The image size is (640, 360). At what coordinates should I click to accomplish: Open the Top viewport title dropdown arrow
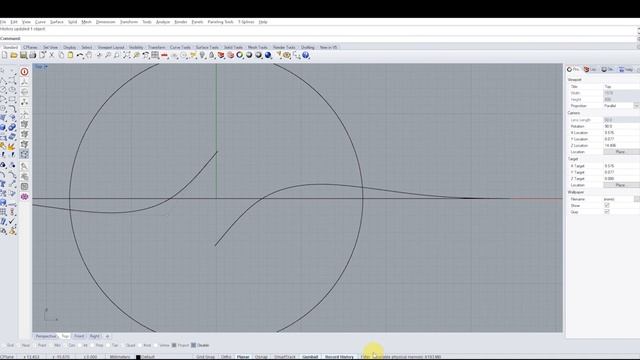(x=46, y=67)
